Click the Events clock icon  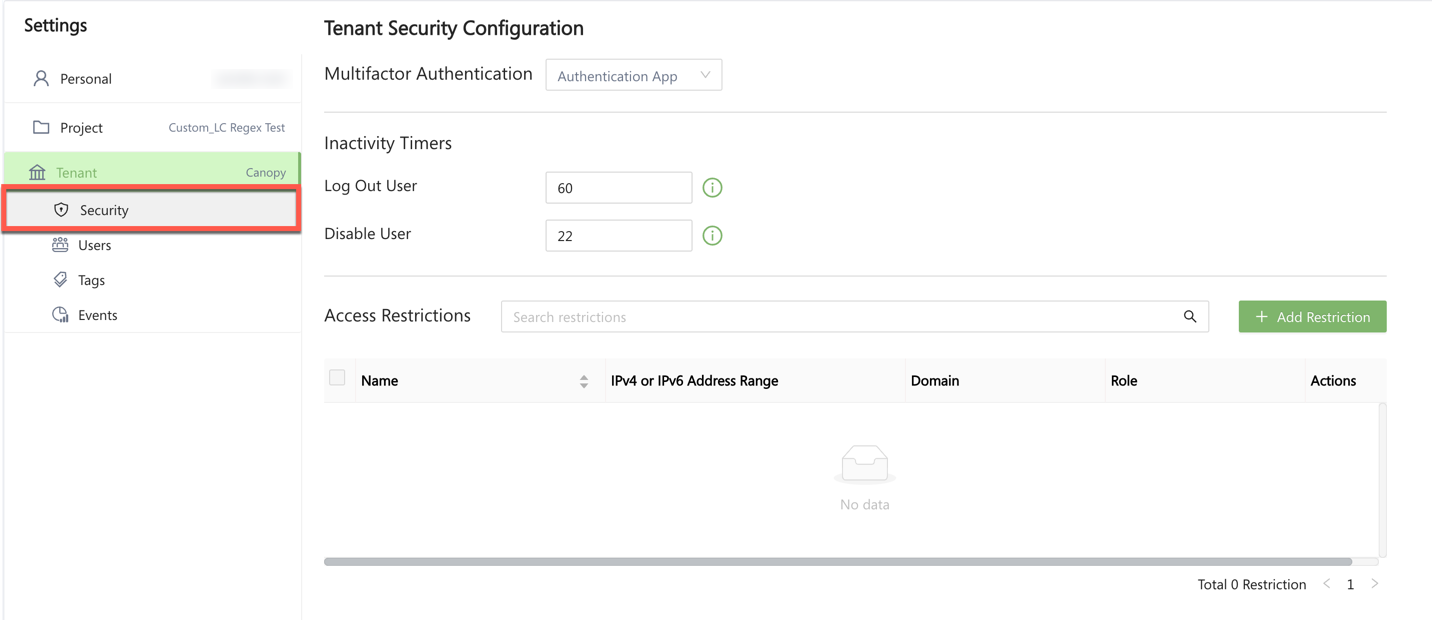pos(60,315)
